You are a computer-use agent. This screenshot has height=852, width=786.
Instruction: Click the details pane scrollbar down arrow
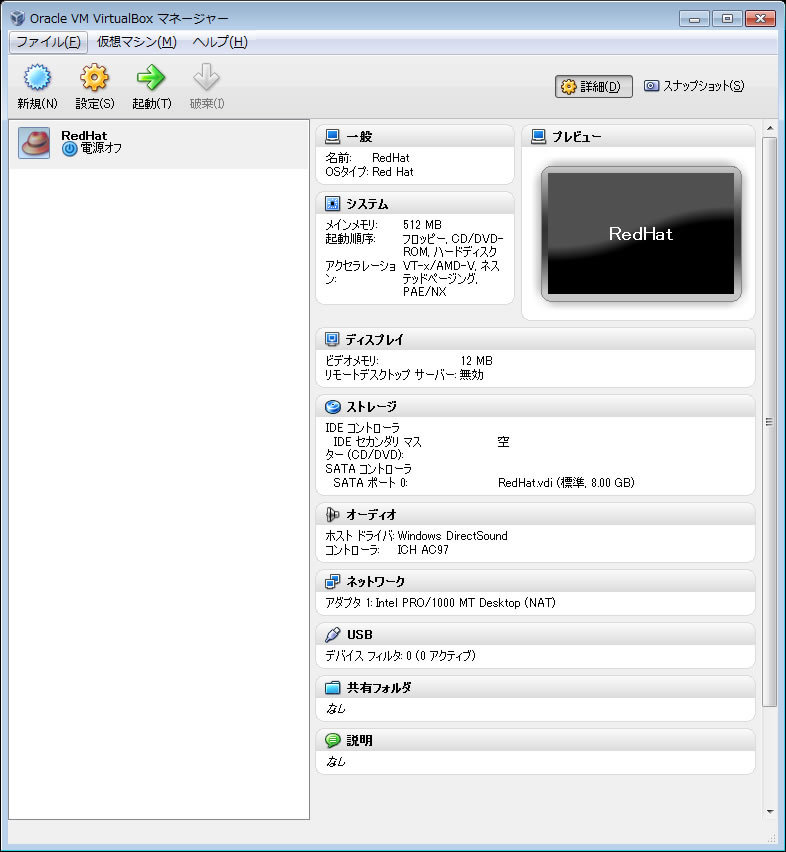point(769,811)
